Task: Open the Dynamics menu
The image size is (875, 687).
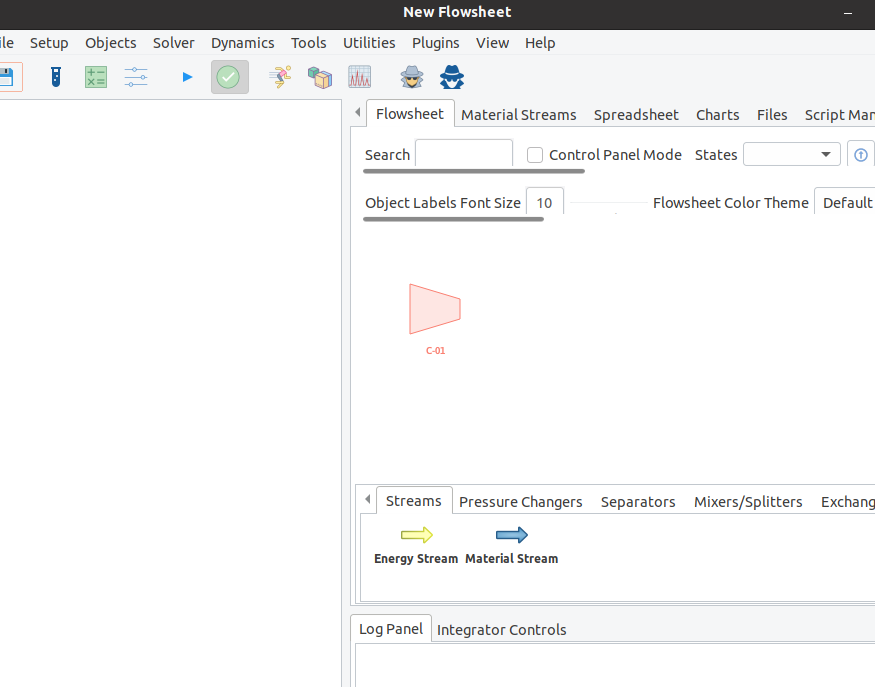Action: [x=242, y=43]
